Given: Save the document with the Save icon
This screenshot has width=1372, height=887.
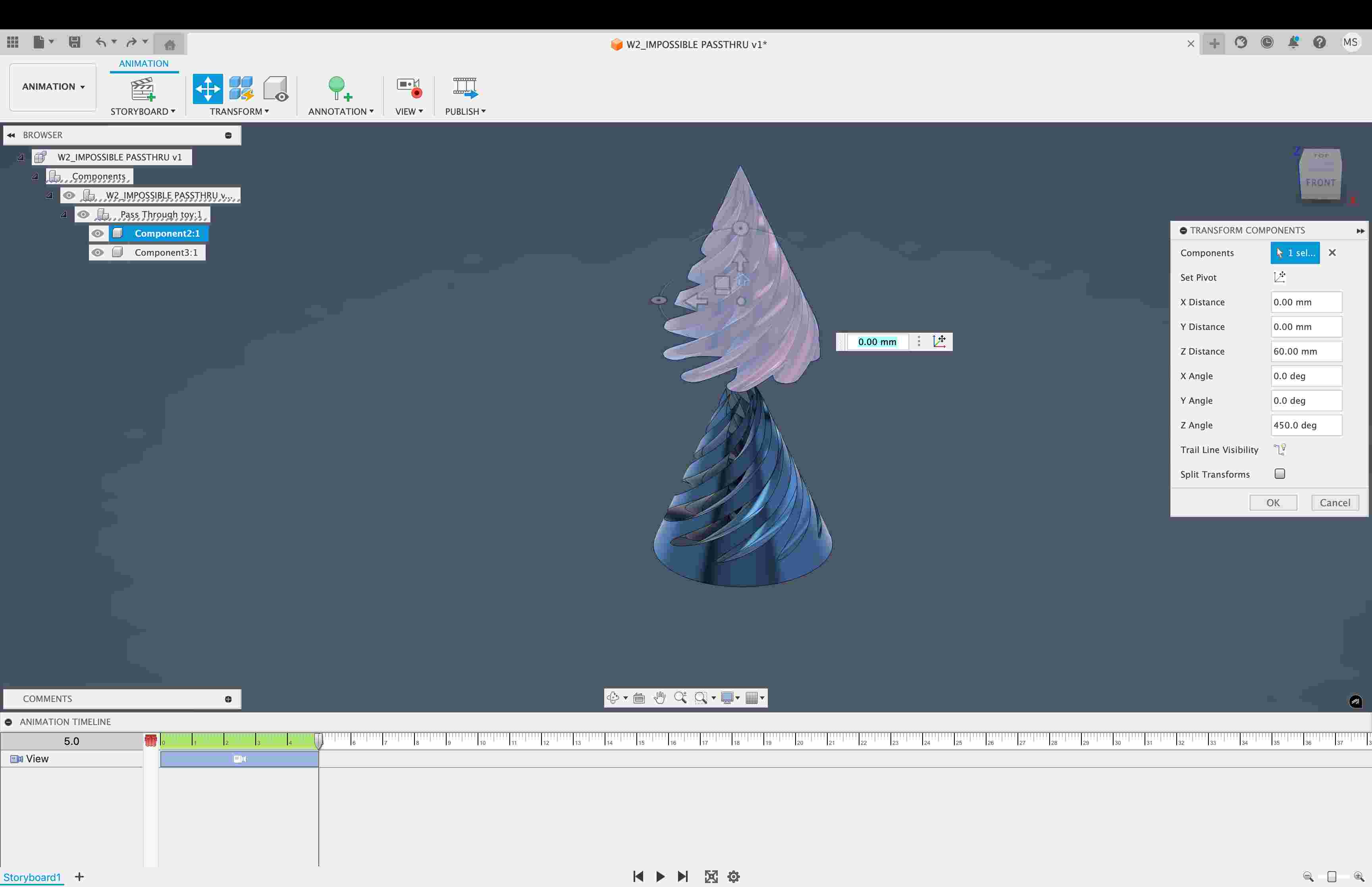Looking at the screenshot, I should [x=74, y=42].
